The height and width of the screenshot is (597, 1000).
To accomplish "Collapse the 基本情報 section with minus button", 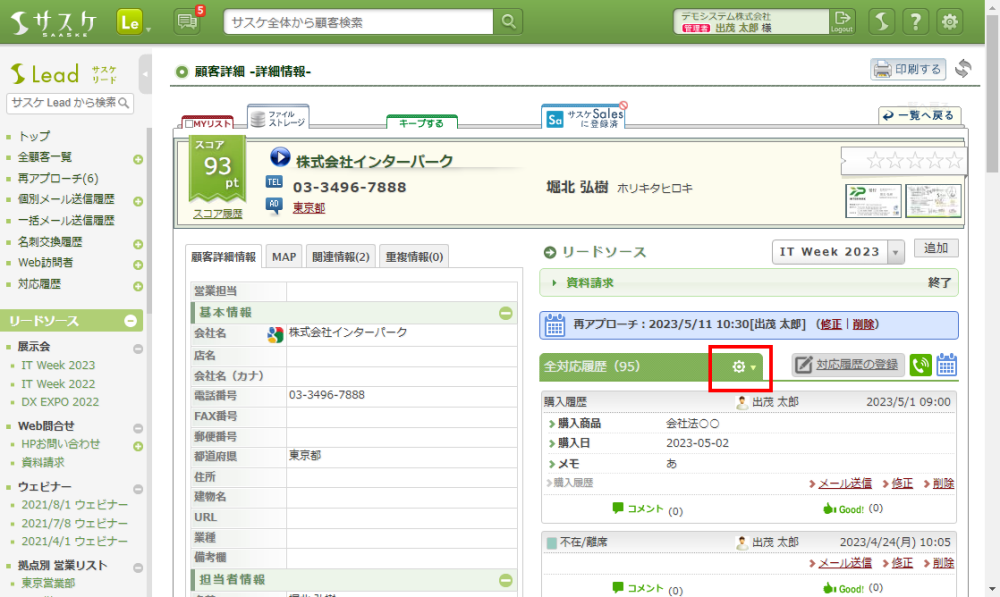I will [x=506, y=313].
